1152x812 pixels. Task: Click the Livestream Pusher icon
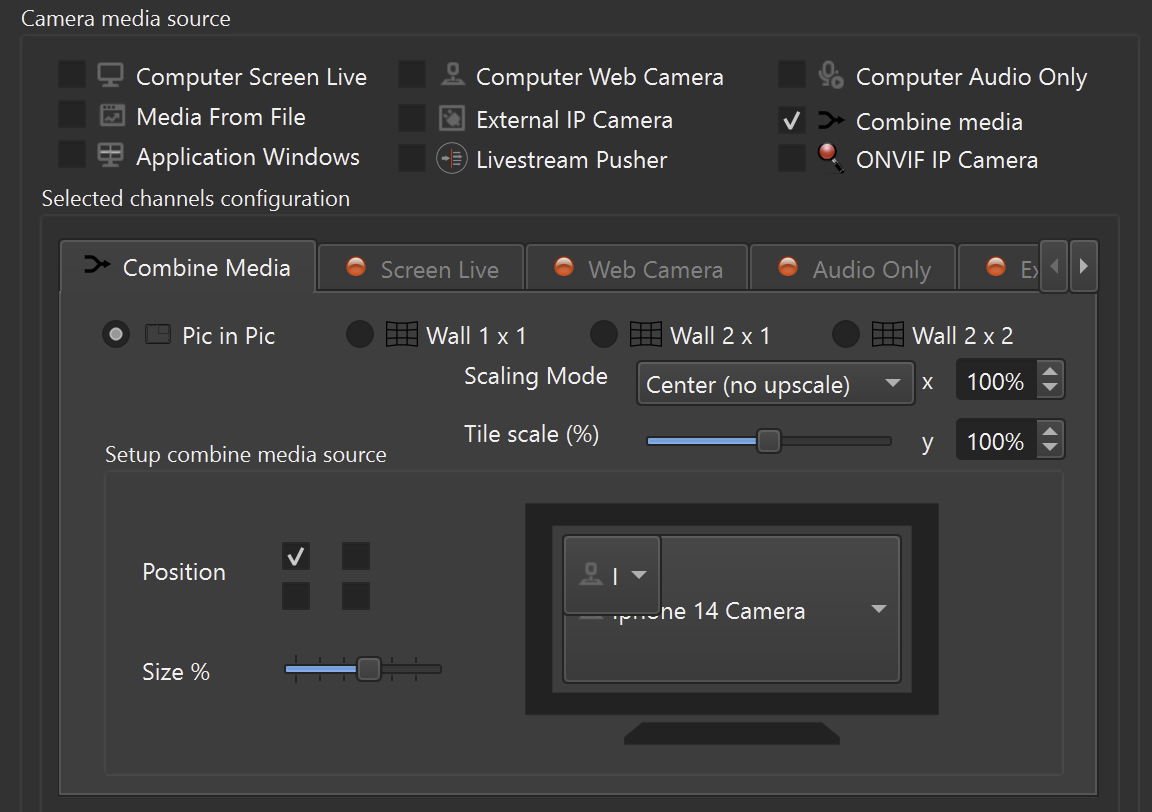pos(451,159)
